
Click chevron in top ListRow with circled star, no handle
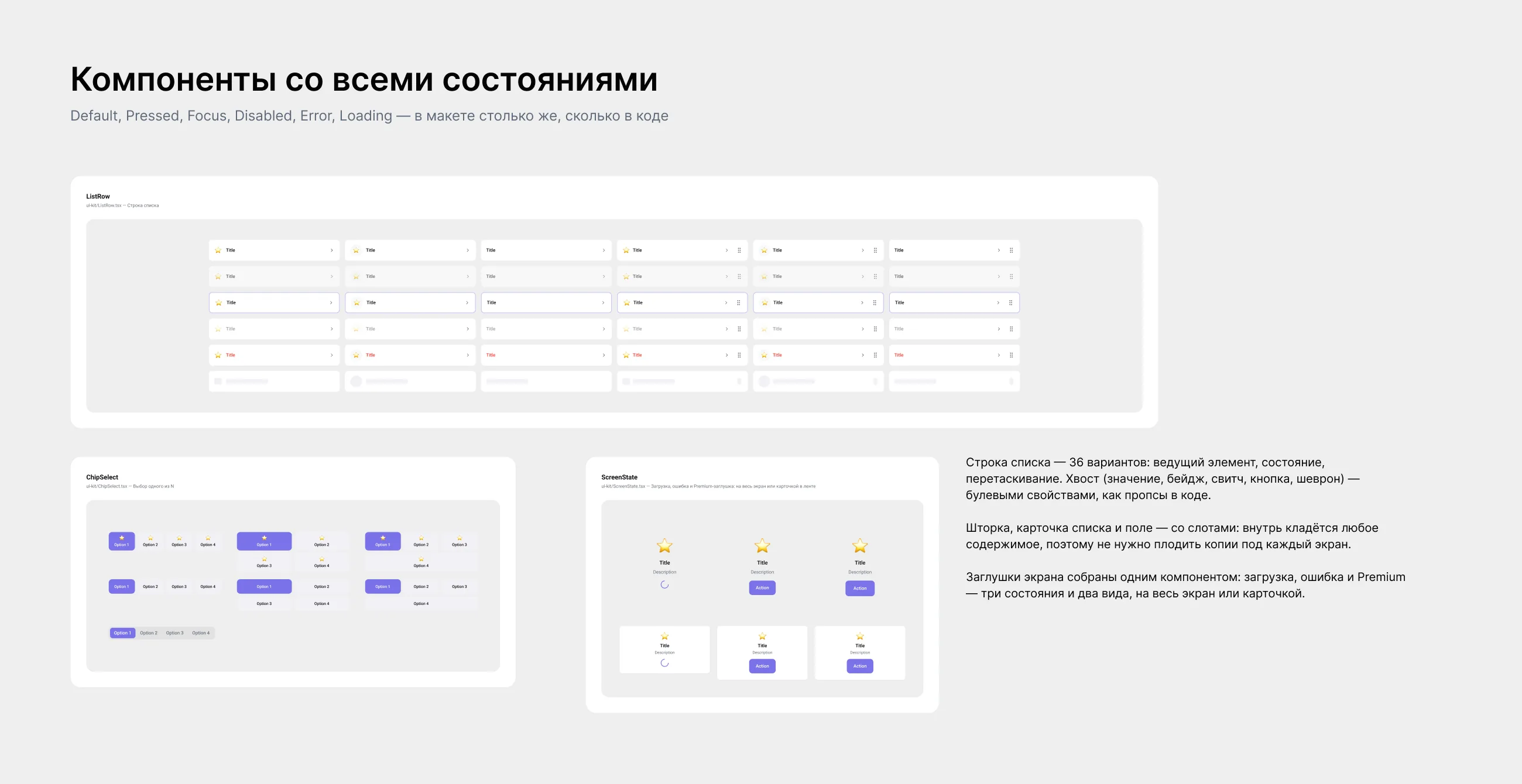coord(467,250)
